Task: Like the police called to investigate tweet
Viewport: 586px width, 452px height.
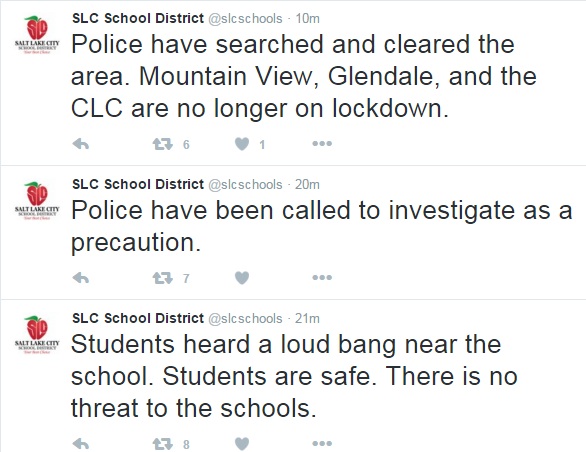Action: click(242, 278)
